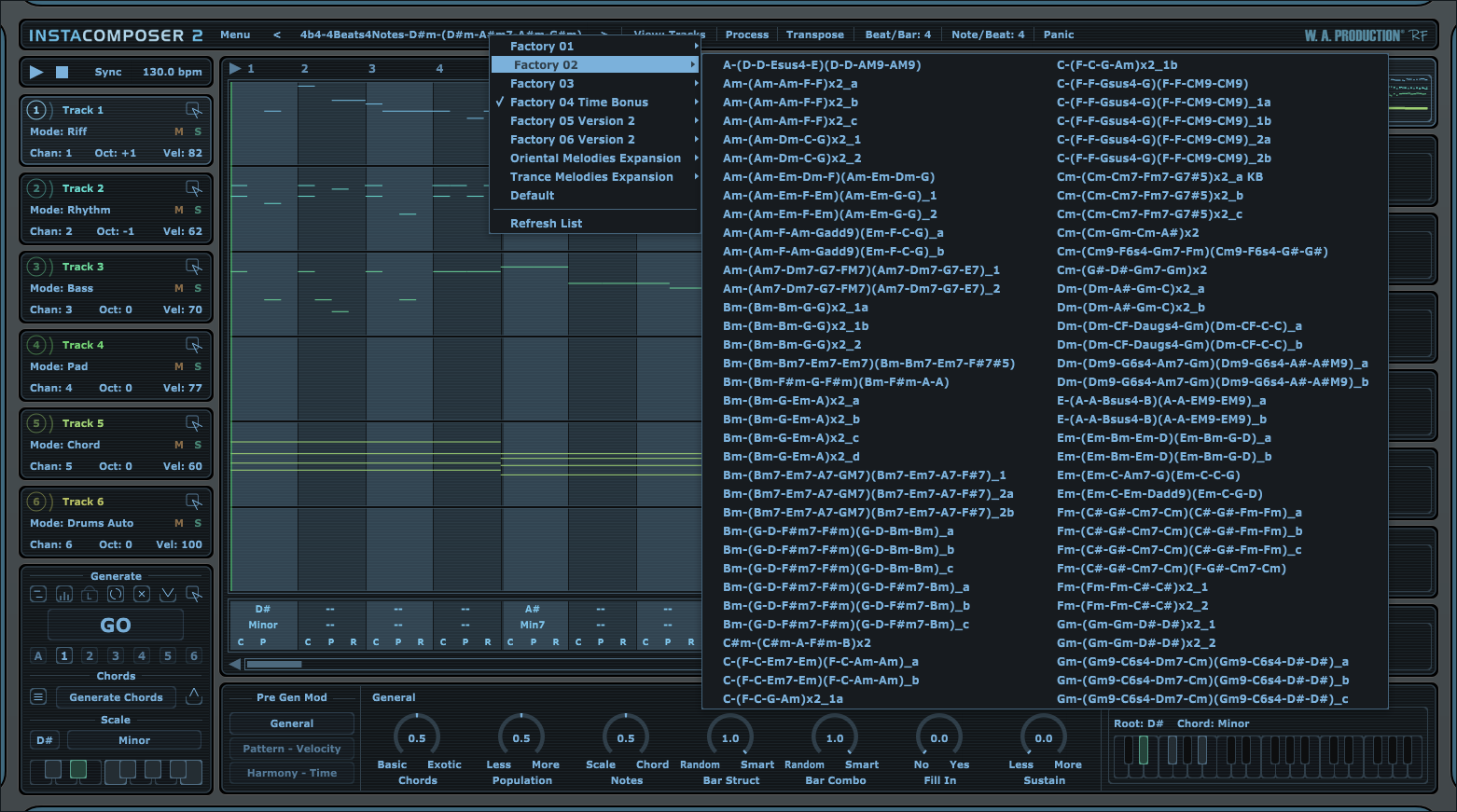Choose Factory 04 Time Bonus entry
The width and height of the screenshot is (1457, 812).
[x=595, y=102]
